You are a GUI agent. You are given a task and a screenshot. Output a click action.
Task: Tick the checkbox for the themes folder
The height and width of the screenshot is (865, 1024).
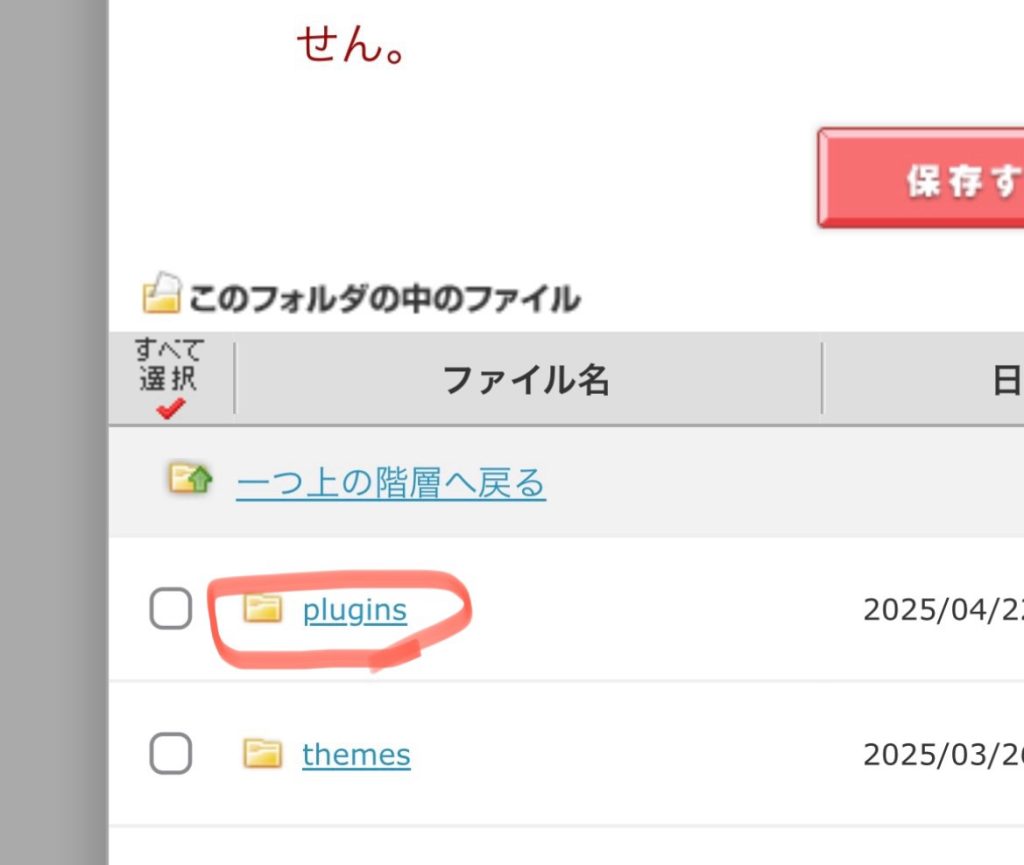[171, 753]
